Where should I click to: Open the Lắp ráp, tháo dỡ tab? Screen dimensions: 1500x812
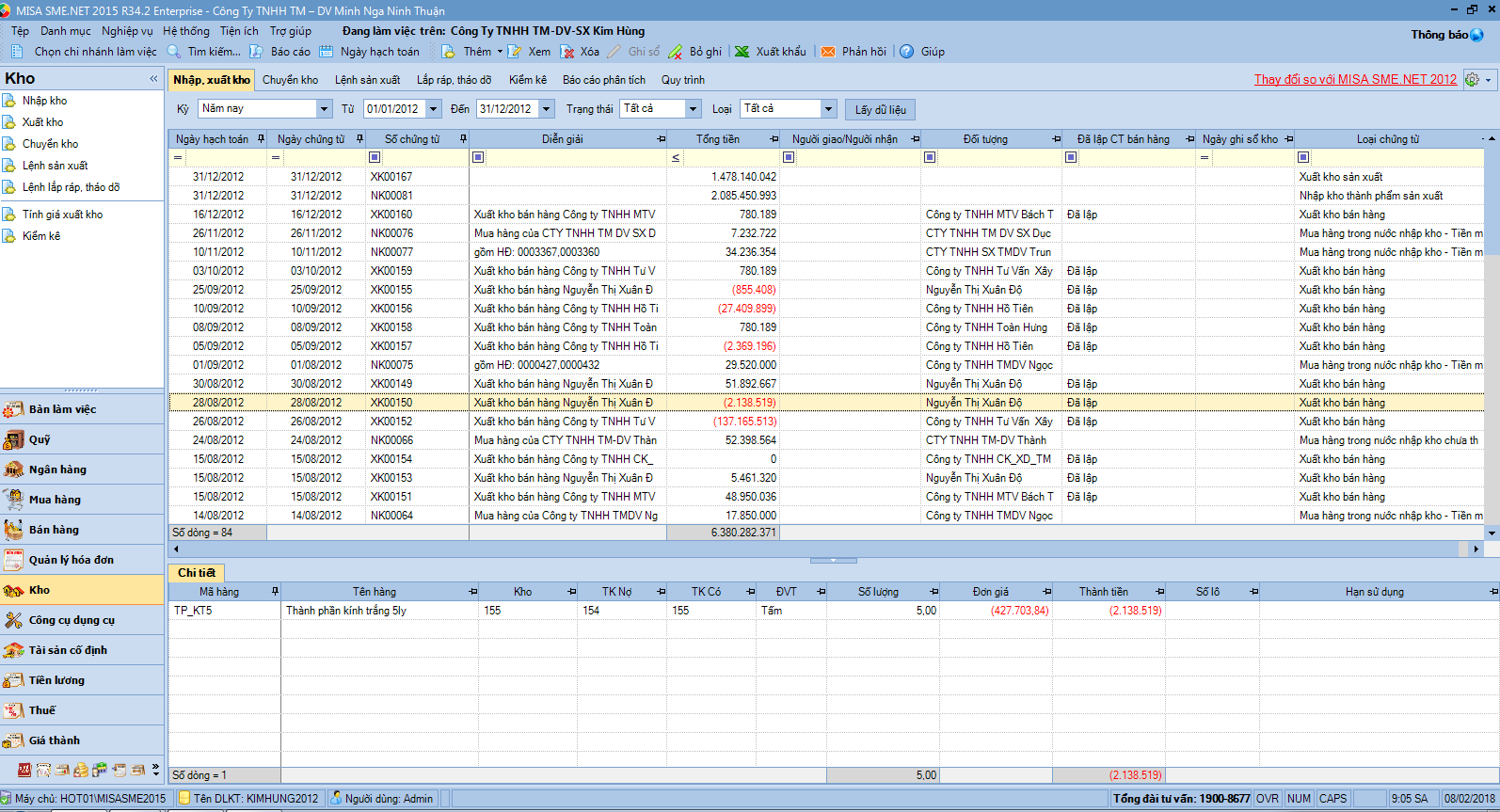(x=454, y=80)
